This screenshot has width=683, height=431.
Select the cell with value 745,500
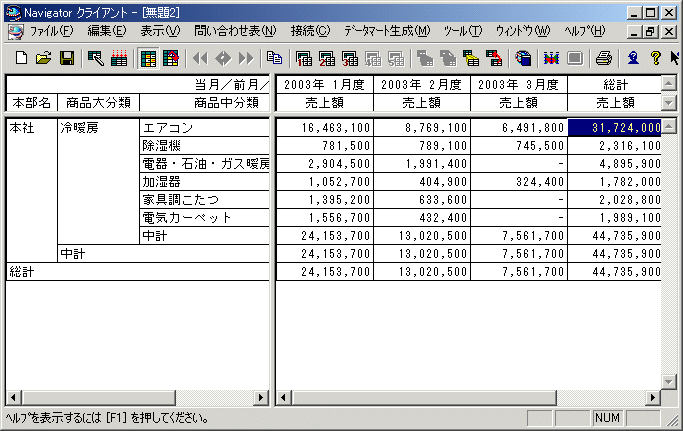click(x=519, y=146)
